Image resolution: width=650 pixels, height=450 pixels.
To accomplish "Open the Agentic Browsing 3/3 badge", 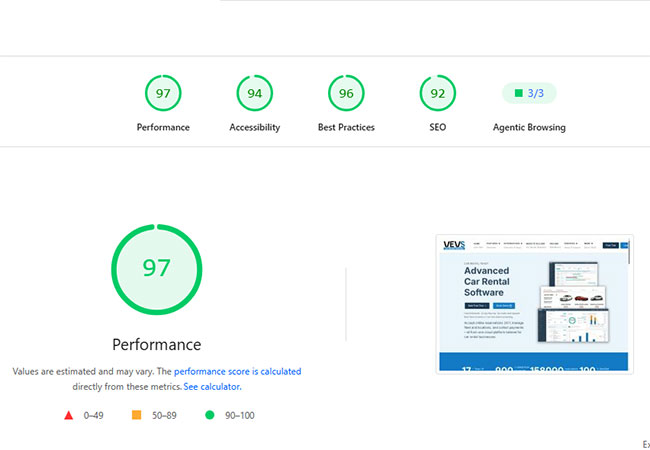I will (x=529, y=93).
